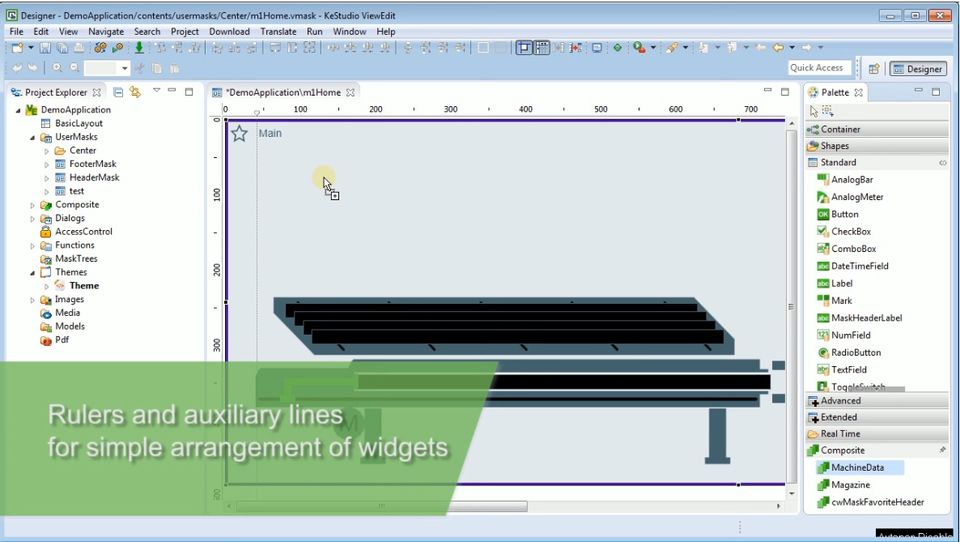Expand the Composite tree node
Image resolution: width=960 pixels, height=542 pixels.
click(x=32, y=205)
